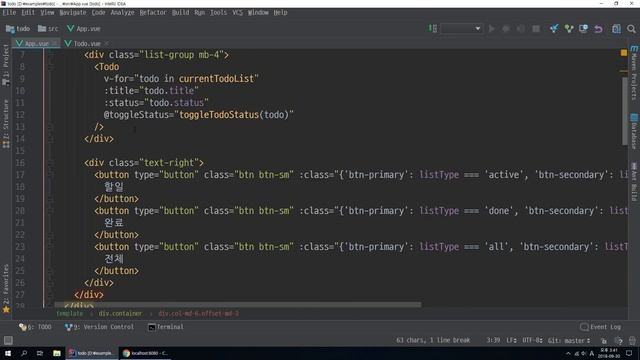Image resolution: width=640 pixels, height=360 pixels.
Task: Click the Git: master branch widget
Action: (x=569, y=340)
